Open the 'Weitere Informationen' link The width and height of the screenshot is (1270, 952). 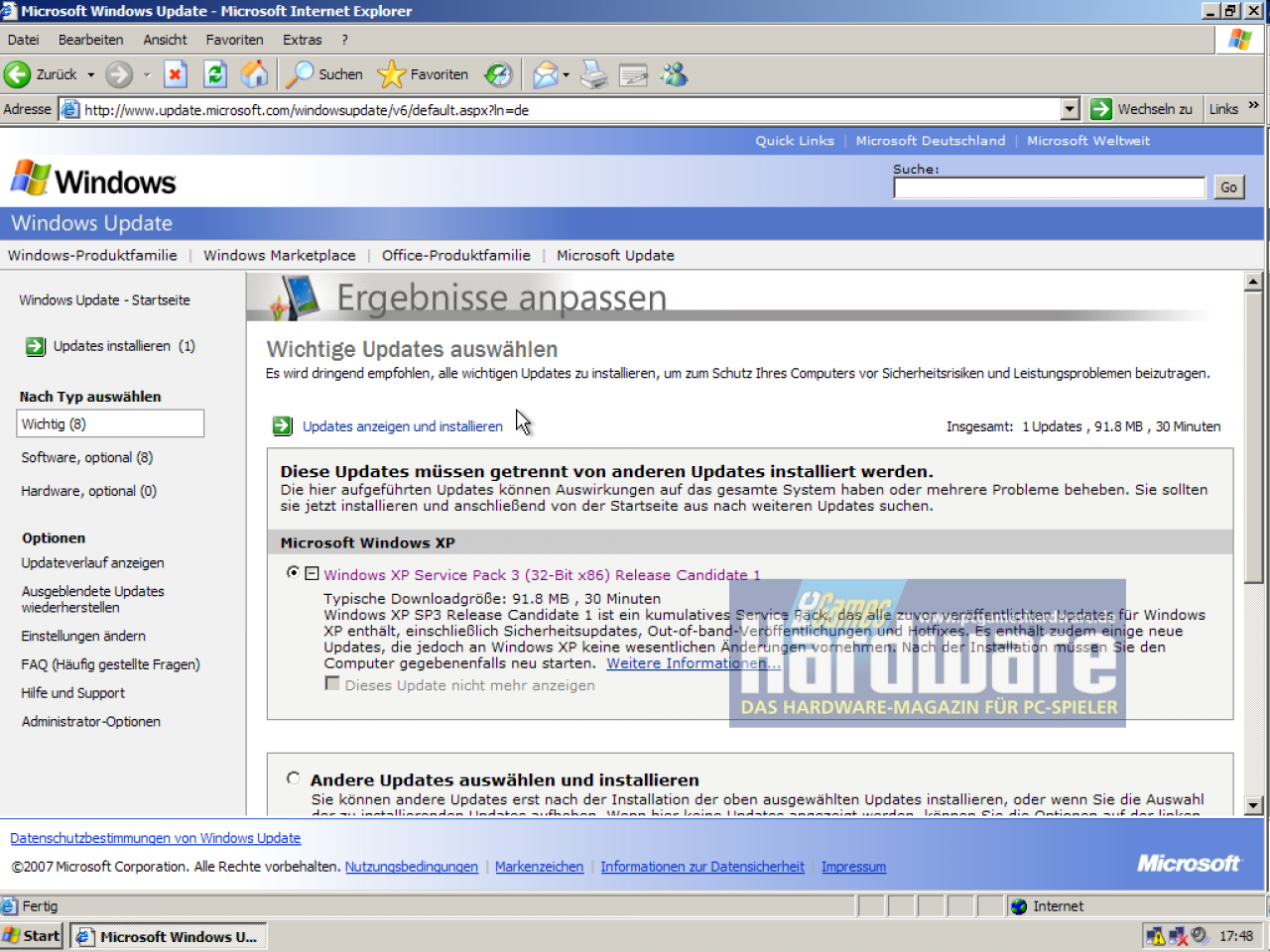click(694, 663)
